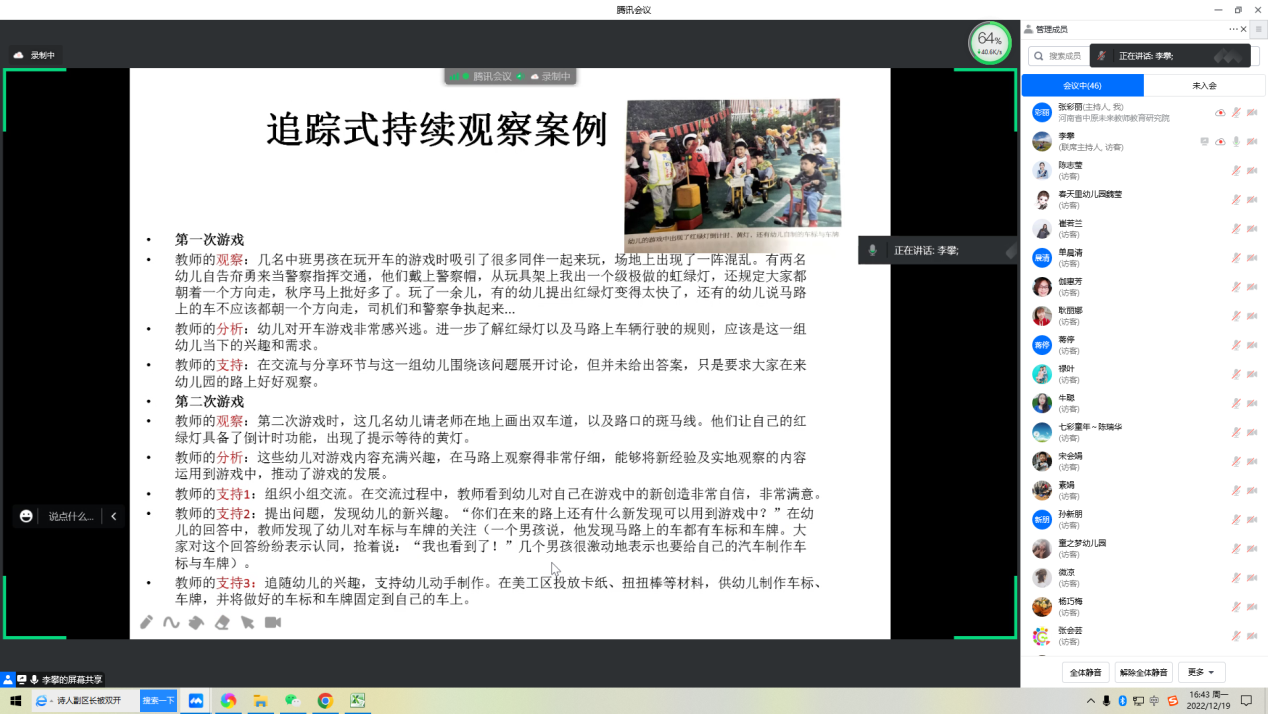The width and height of the screenshot is (1268, 714).
Task: Click the emoji icon in chat bar
Action: [x=26, y=516]
